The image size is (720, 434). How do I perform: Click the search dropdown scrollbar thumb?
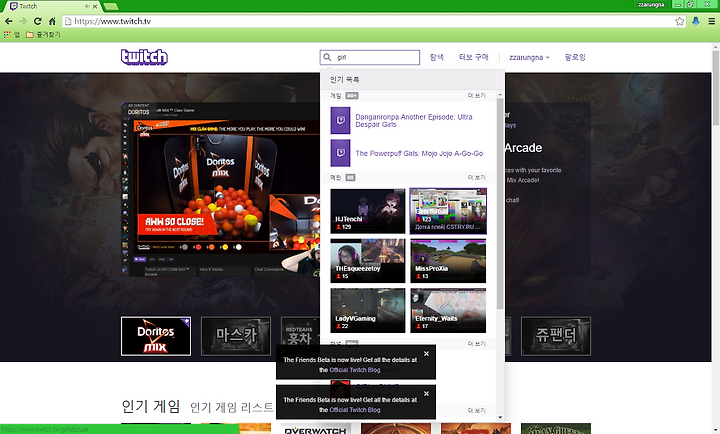[500, 203]
